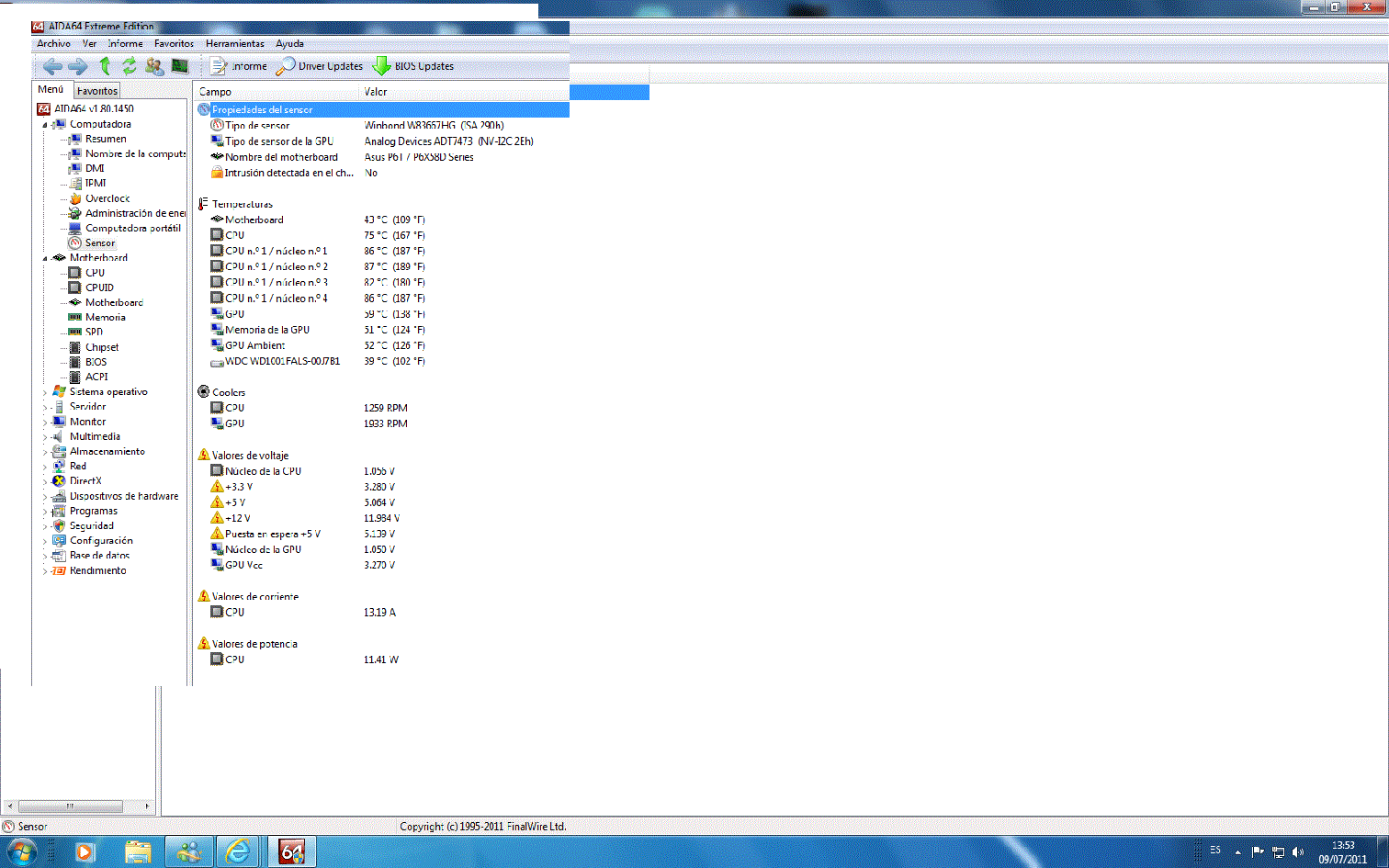The width and height of the screenshot is (1389, 868).
Task: Select CPUID in the tree
Action: (99, 287)
